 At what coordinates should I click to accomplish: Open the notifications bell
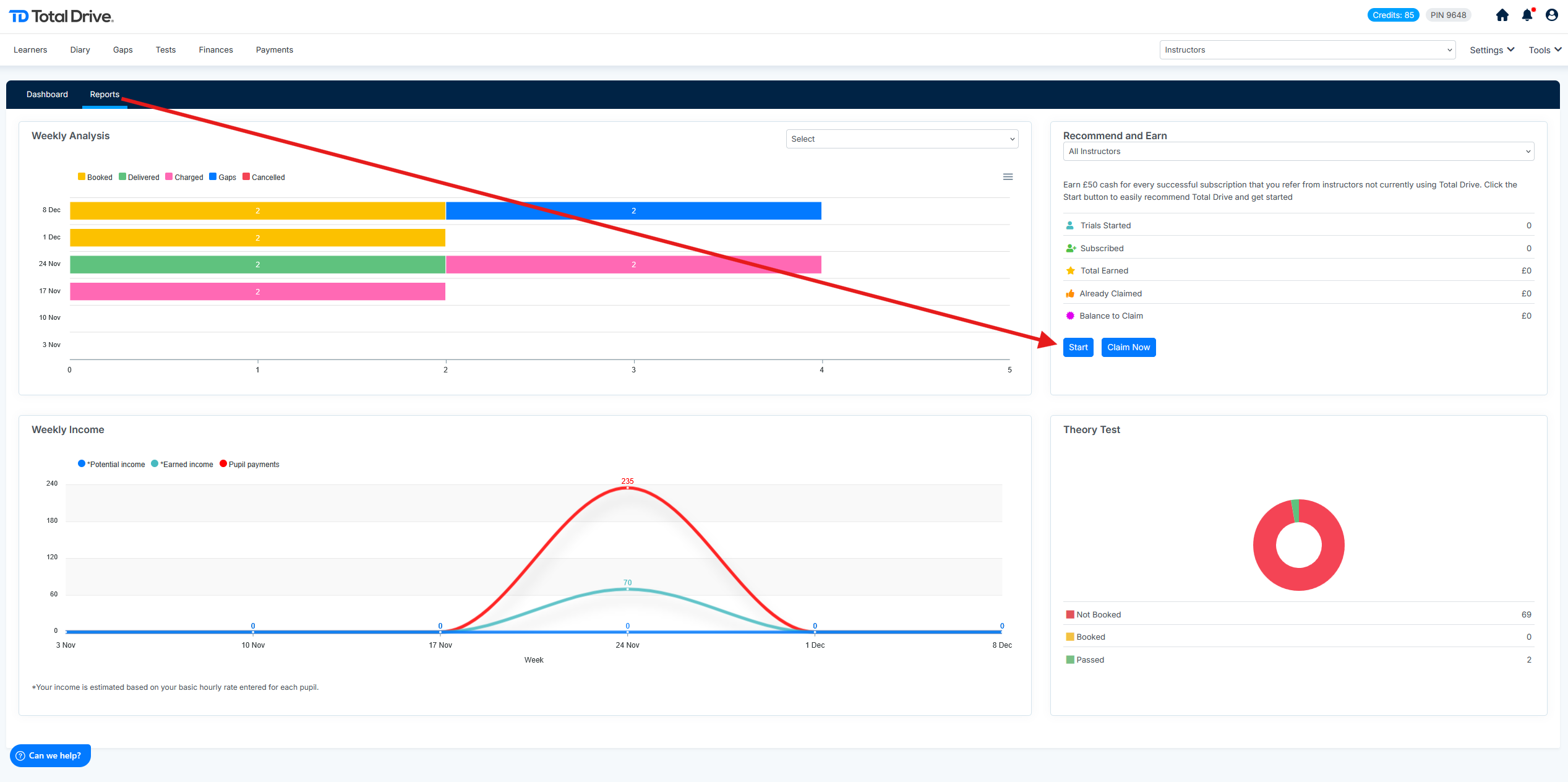(x=1527, y=15)
